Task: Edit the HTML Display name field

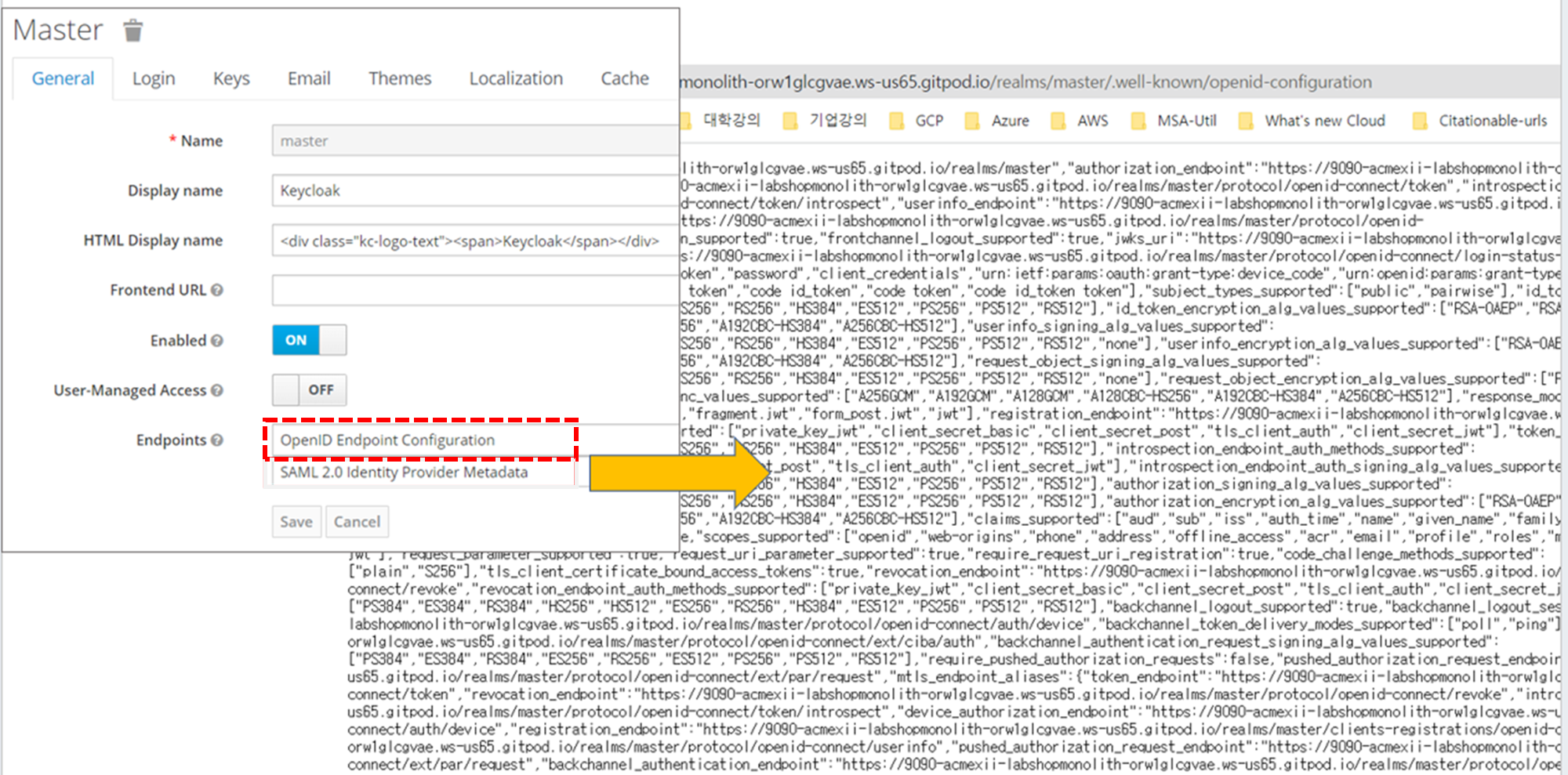Action: click(475, 241)
